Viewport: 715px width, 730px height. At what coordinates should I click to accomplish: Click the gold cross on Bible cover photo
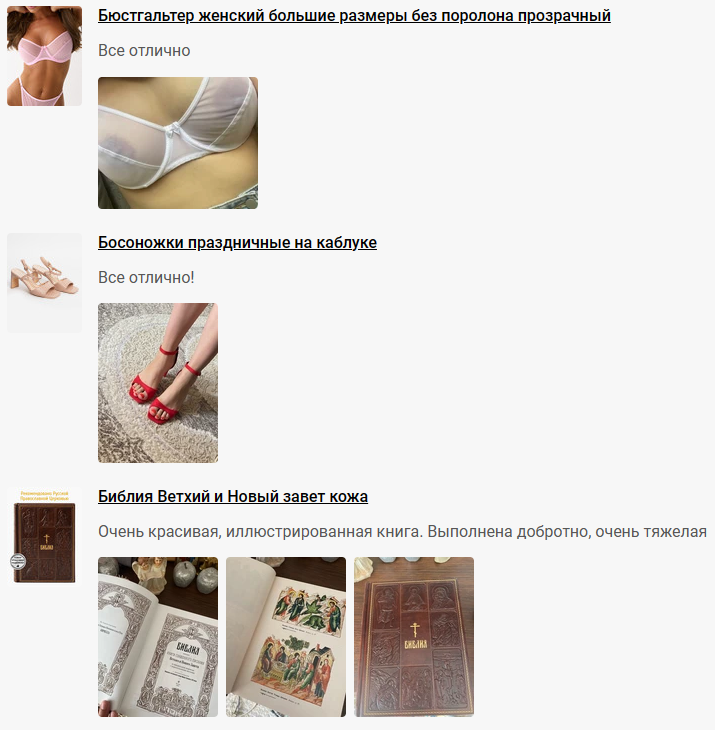[x=415, y=630]
